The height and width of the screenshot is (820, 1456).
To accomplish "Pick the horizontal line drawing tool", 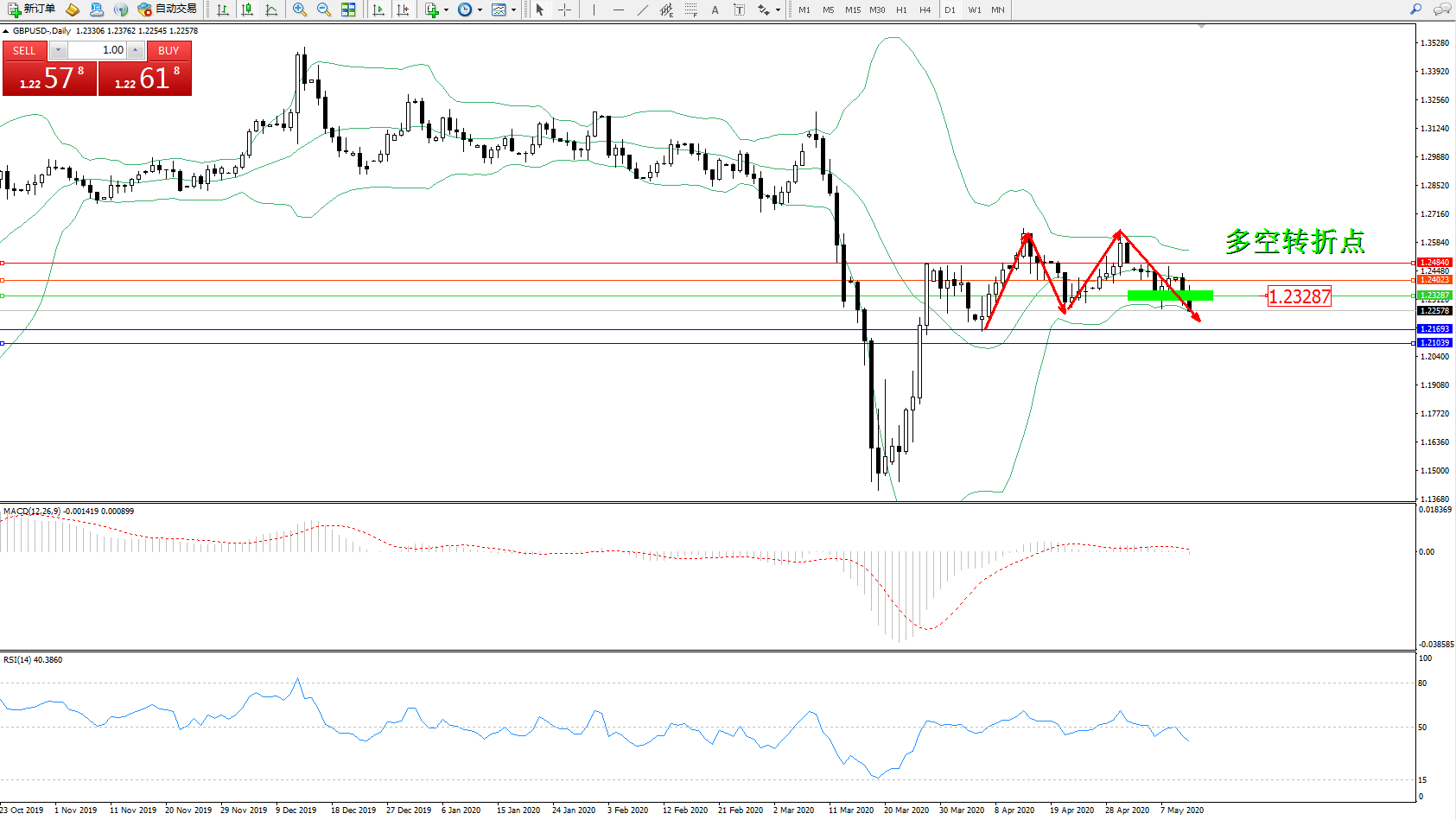I will point(618,10).
